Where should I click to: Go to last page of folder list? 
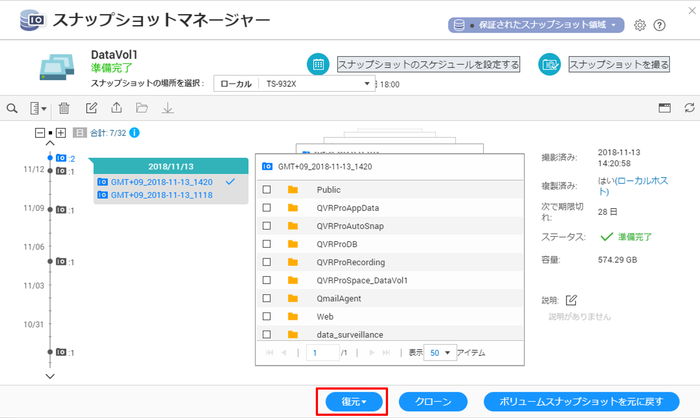(x=386, y=353)
